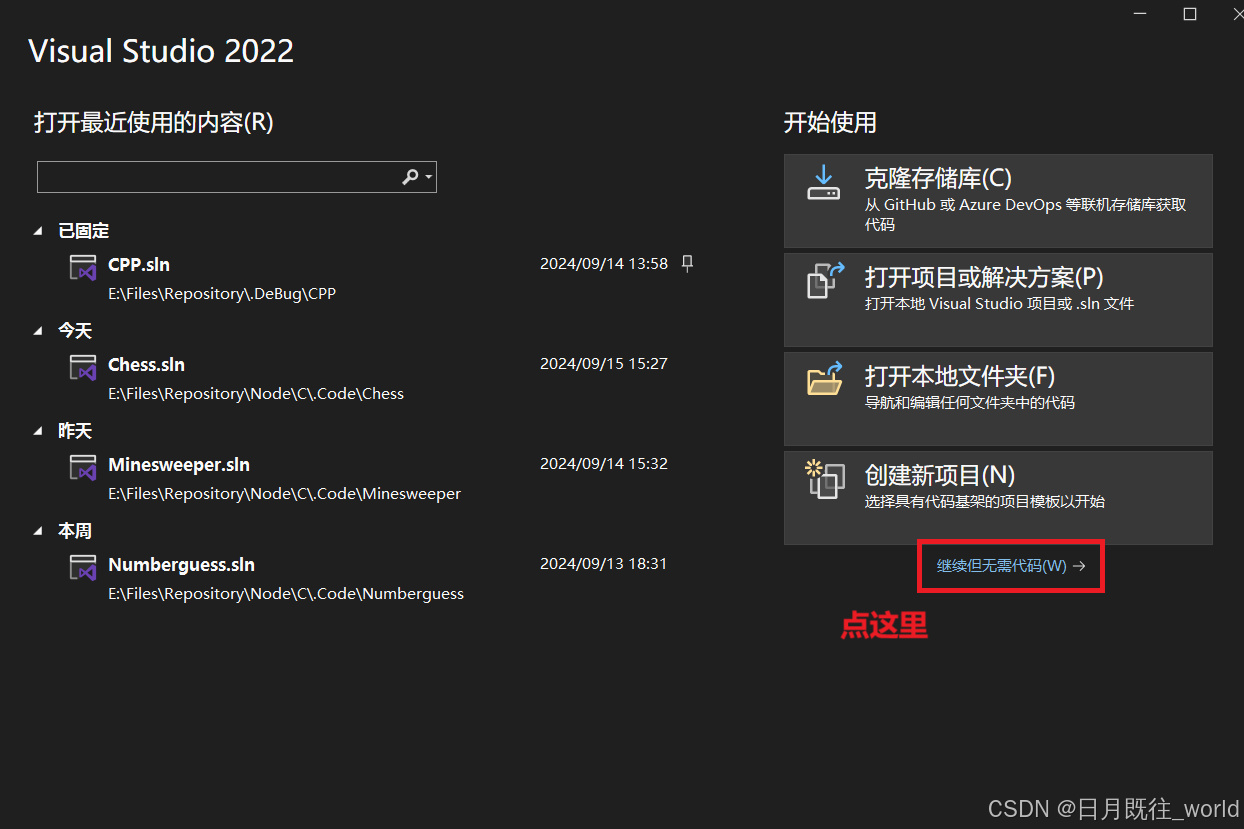Click the open project or solution icon

(x=826, y=280)
